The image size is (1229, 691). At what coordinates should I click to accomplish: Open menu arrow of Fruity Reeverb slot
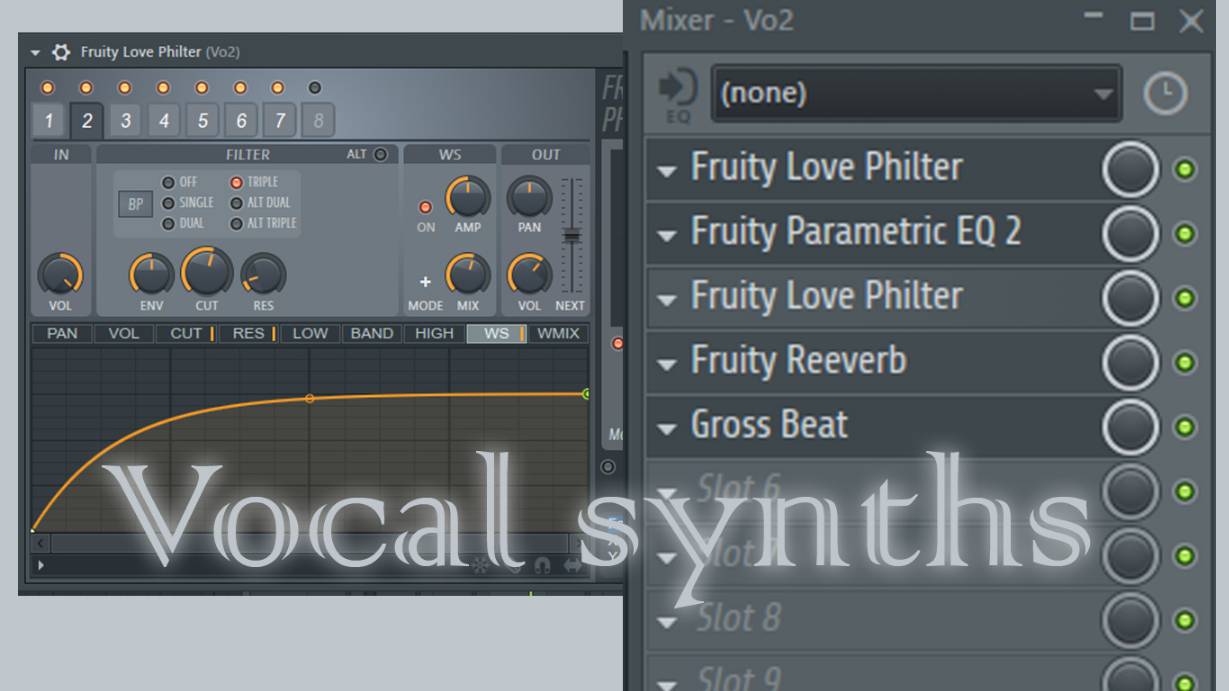click(666, 364)
